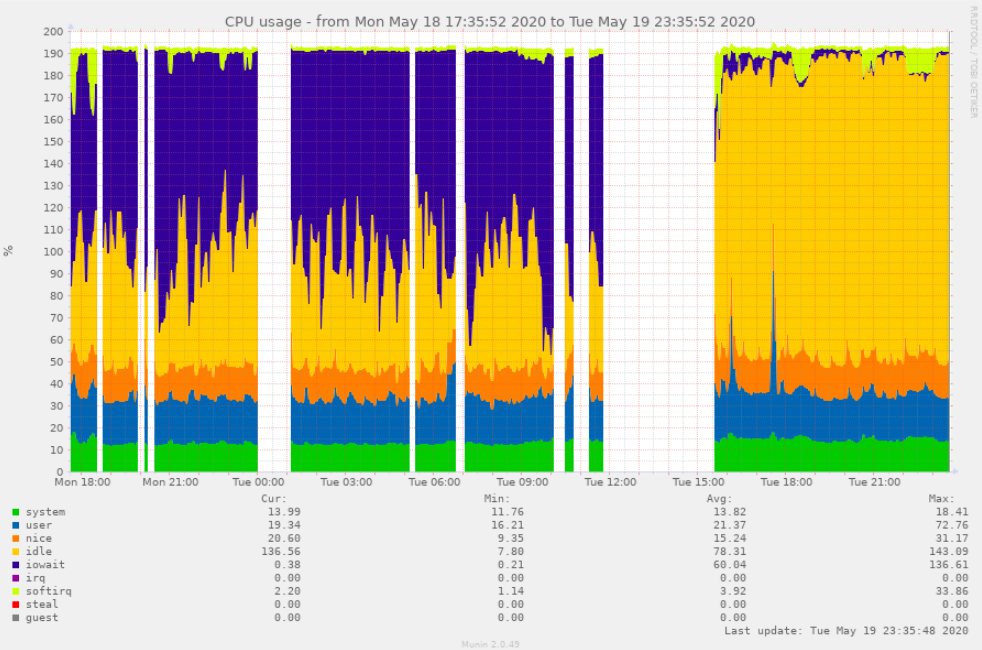Click the Mon 18:00 time axis label

click(82, 481)
